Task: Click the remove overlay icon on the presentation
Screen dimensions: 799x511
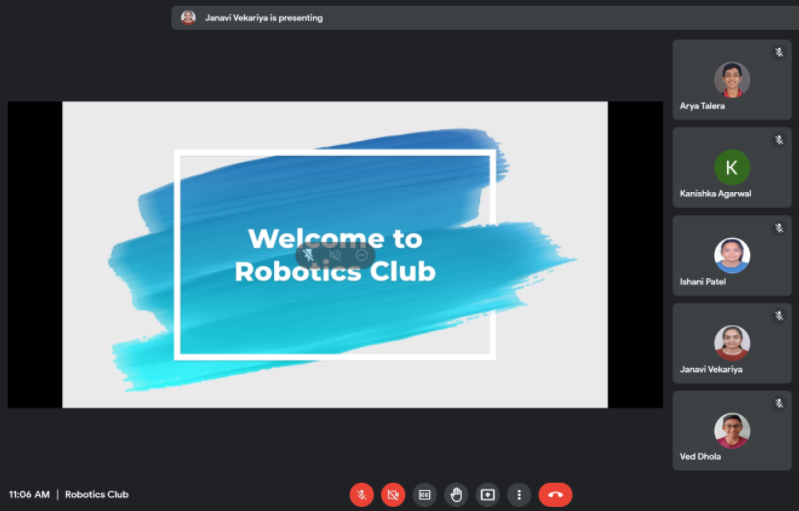Action: click(x=361, y=255)
